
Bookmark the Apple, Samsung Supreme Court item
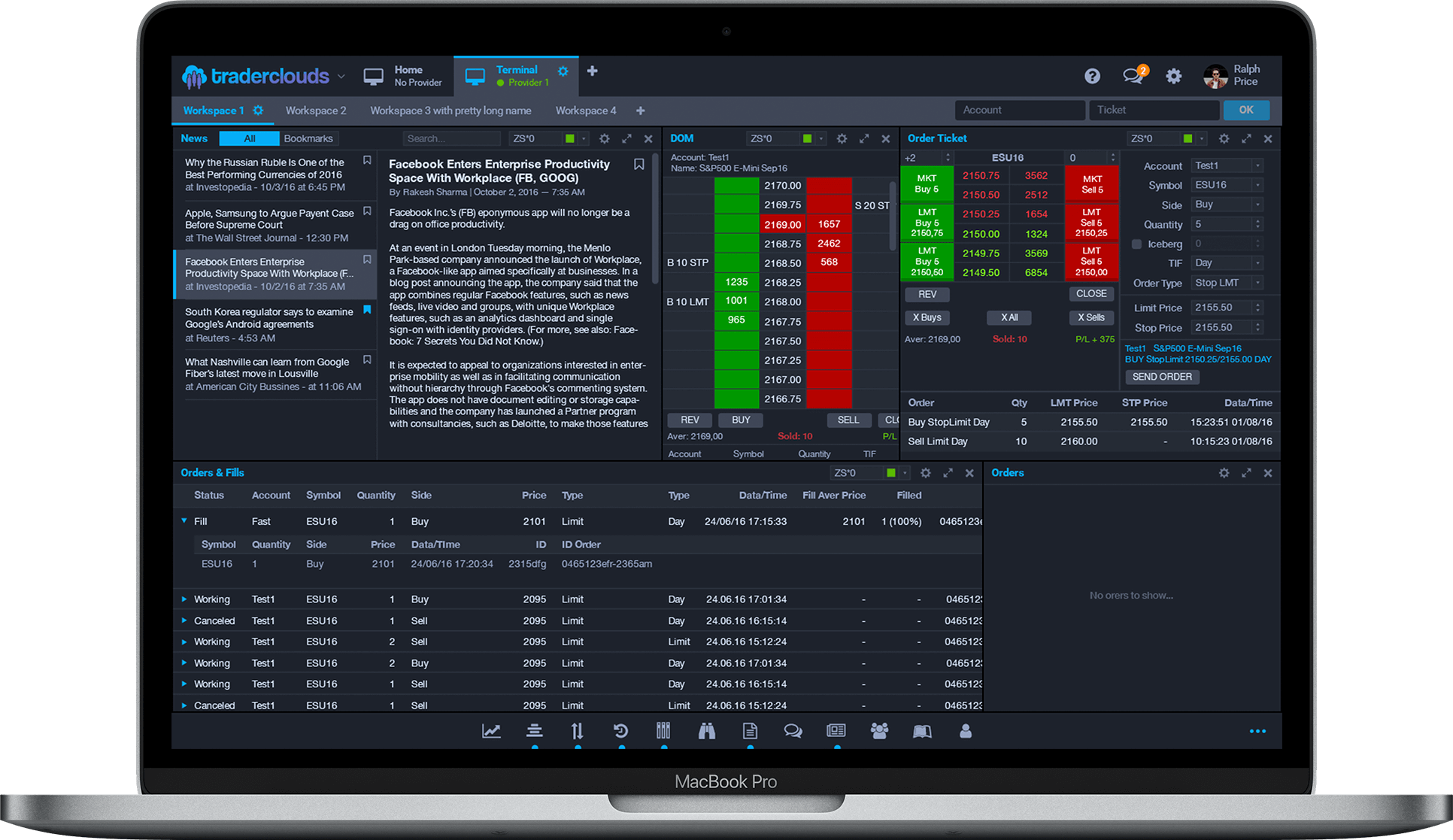tap(367, 211)
